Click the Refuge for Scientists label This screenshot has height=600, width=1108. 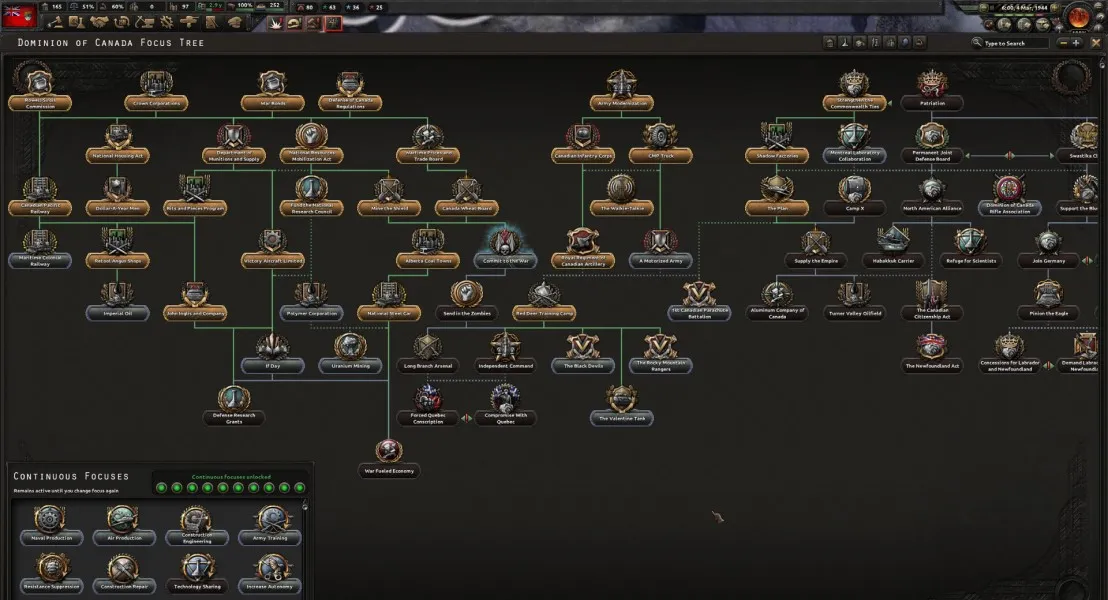click(971, 261)
